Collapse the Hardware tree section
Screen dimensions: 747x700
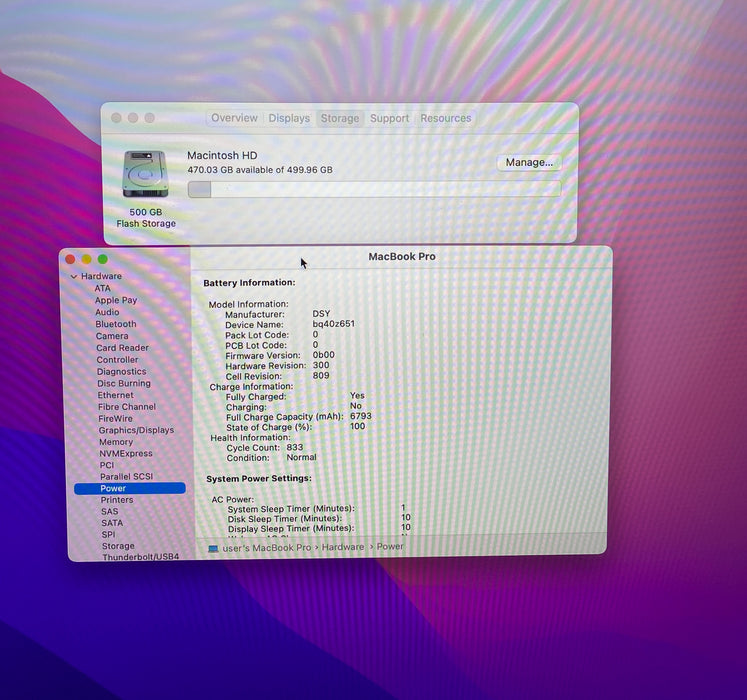[x=74, y=276]
